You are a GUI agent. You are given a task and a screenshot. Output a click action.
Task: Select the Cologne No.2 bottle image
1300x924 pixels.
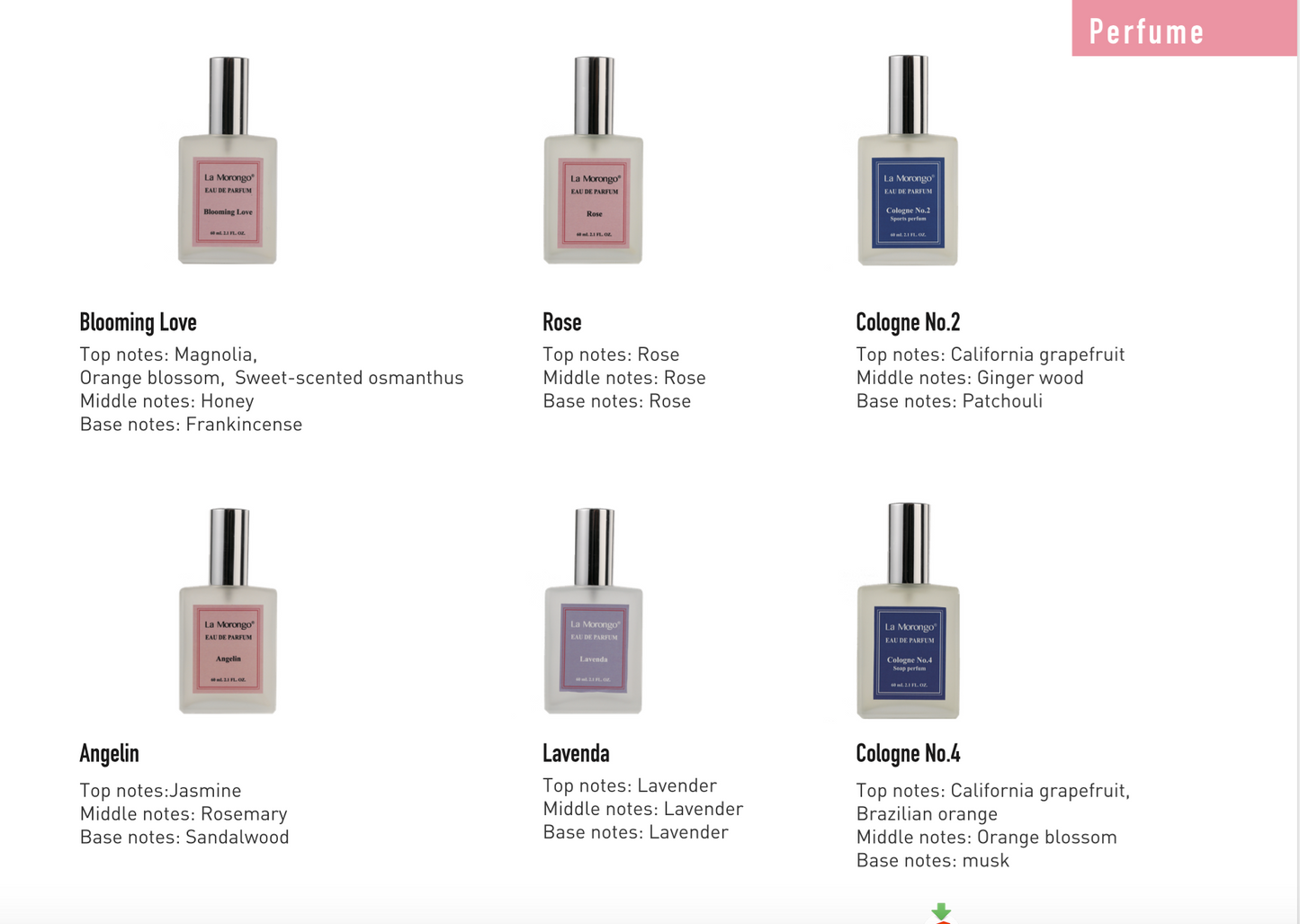pyautogui.click(x=908, y=160)
